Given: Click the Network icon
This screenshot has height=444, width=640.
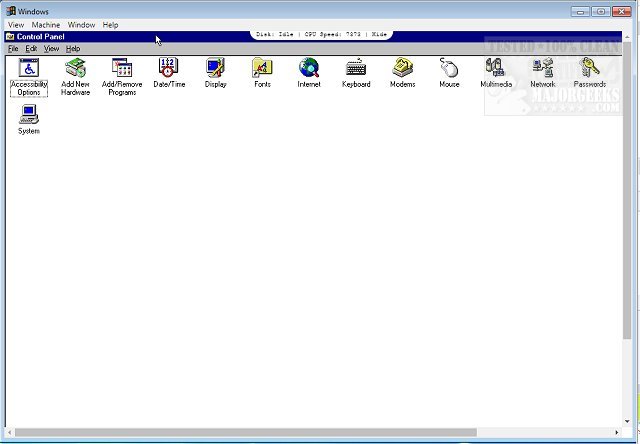Looking at the screenshot, I should (x=542, y=68).
